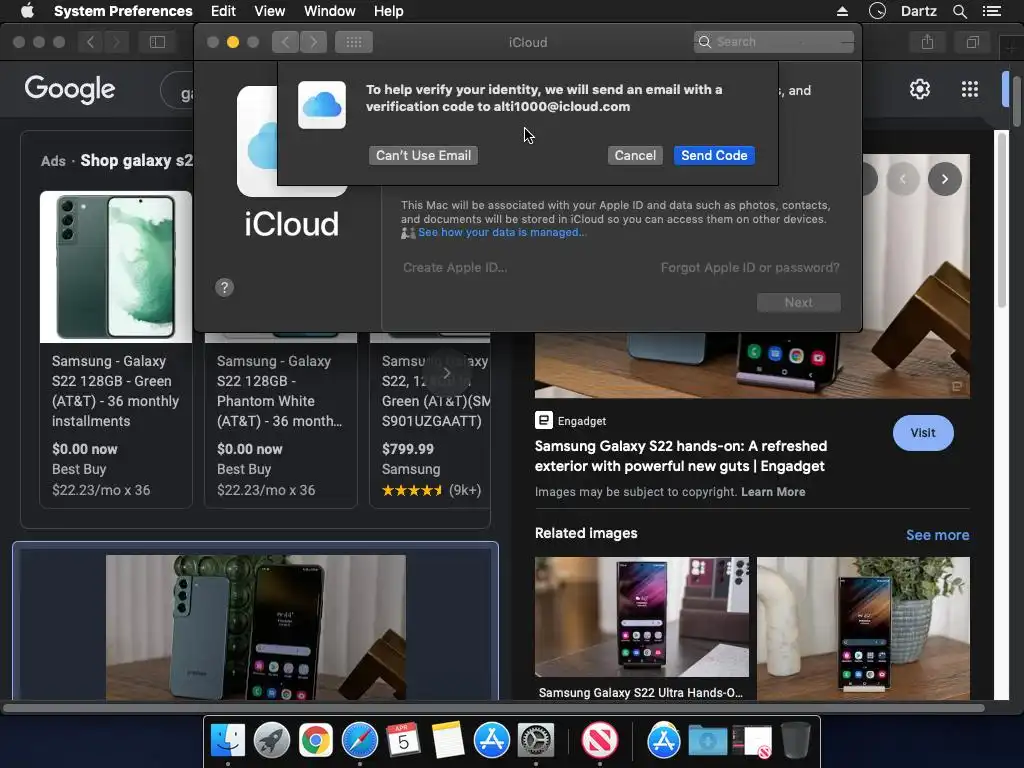Image resolution: width=1024 pixels, height=768 pixels.
Task: Click the Google search box
Action: click(177, 90)
